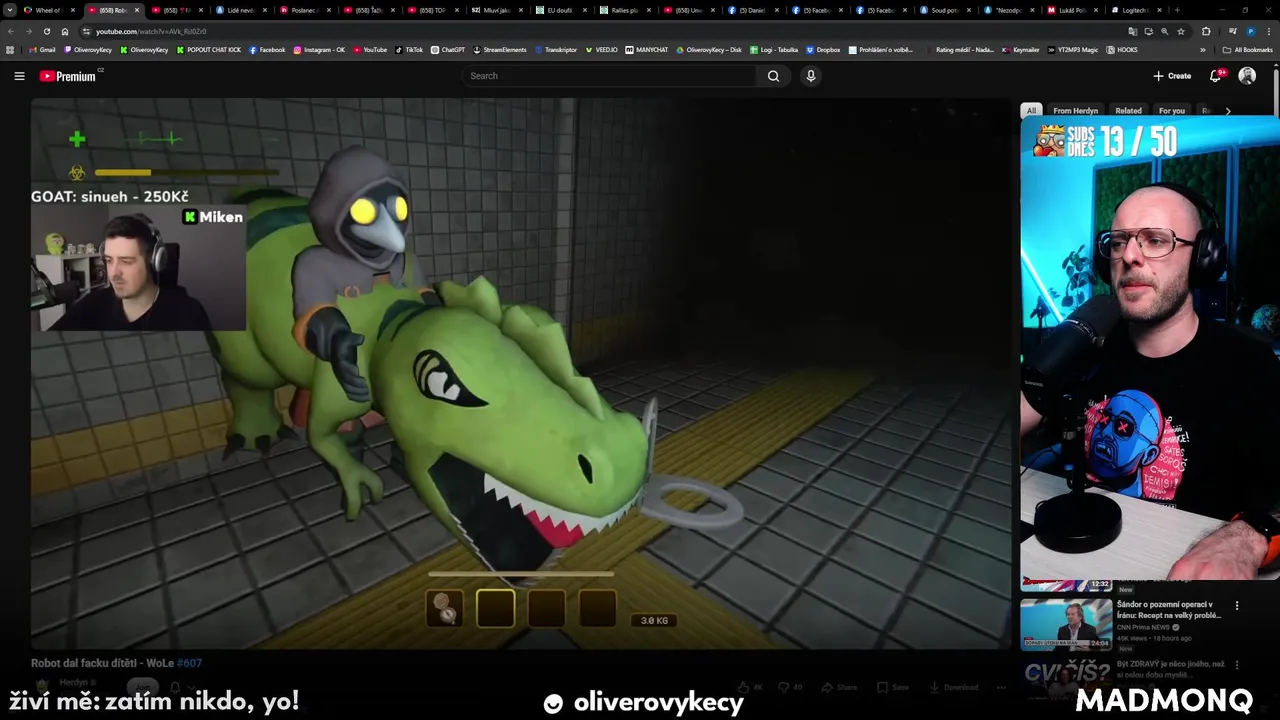1280x720 pixels.
Task: Open YouTube notifications bell
Action: pyautogui.click(x=1216, y=76)
